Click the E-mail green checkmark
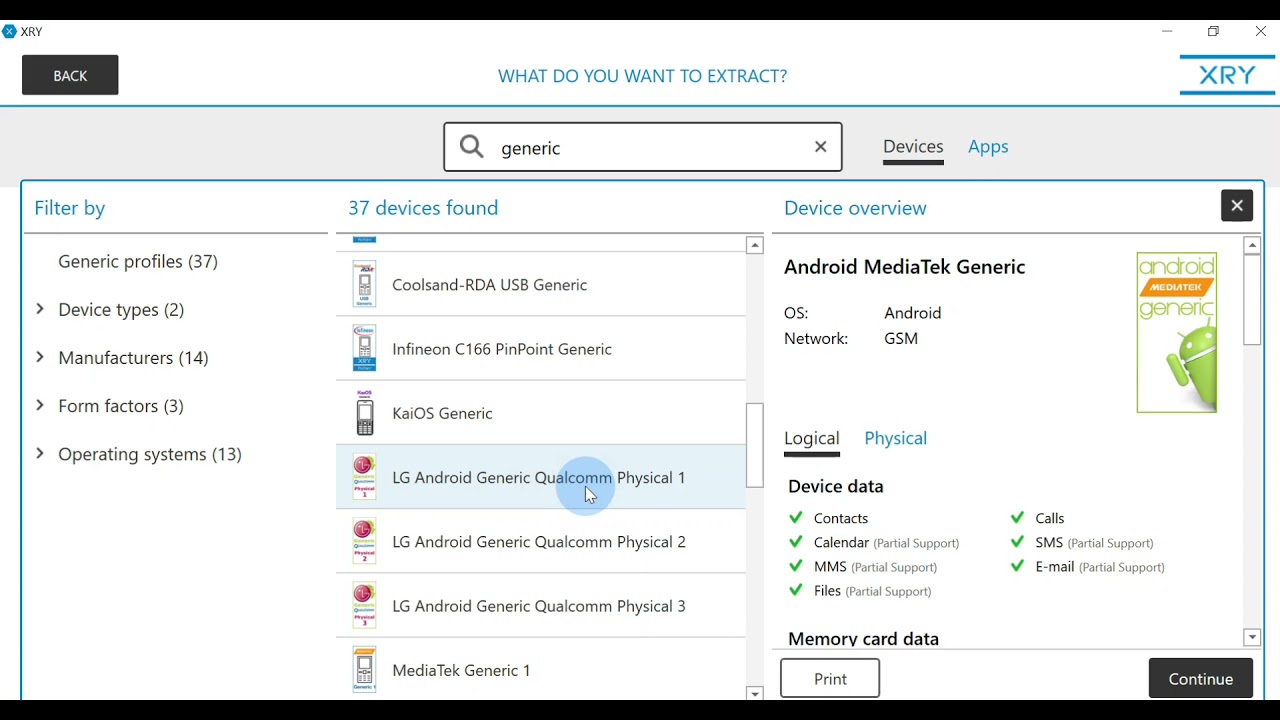The height and width of the screenshot is (720, 1280). pos(1018,566)
